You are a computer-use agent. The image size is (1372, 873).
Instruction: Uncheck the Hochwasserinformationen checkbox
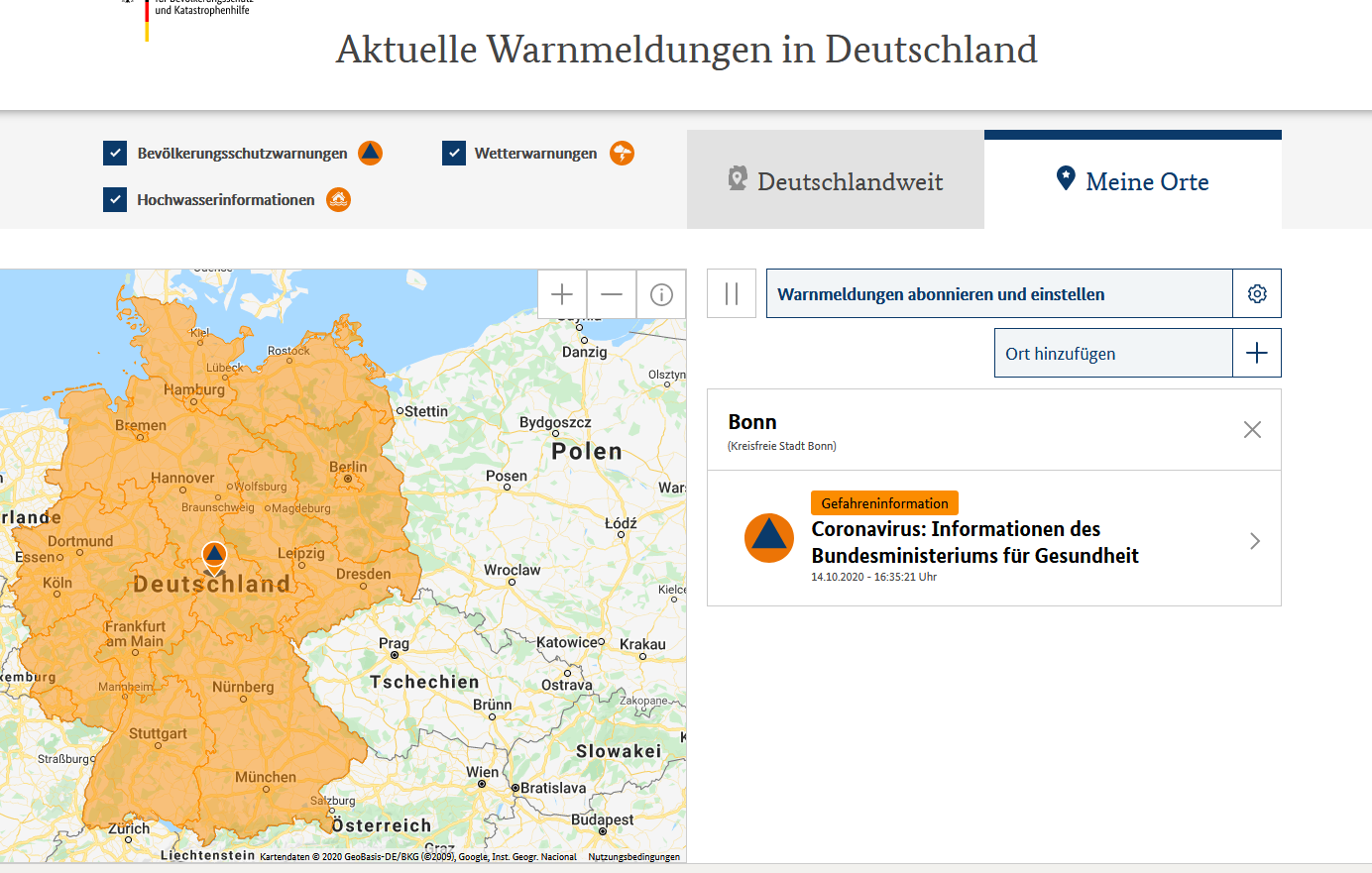click(115, 199)
